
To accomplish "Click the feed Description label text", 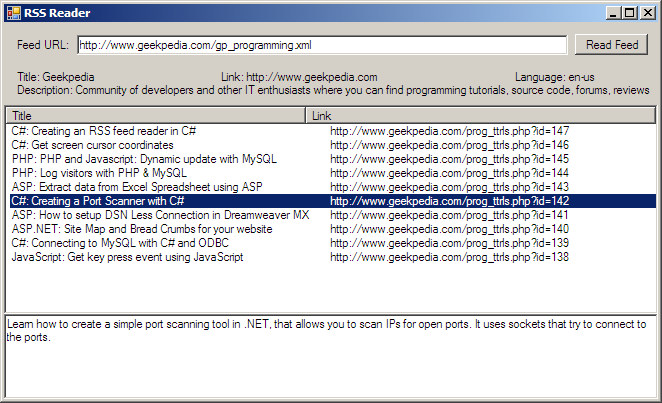I will [333, 90].
